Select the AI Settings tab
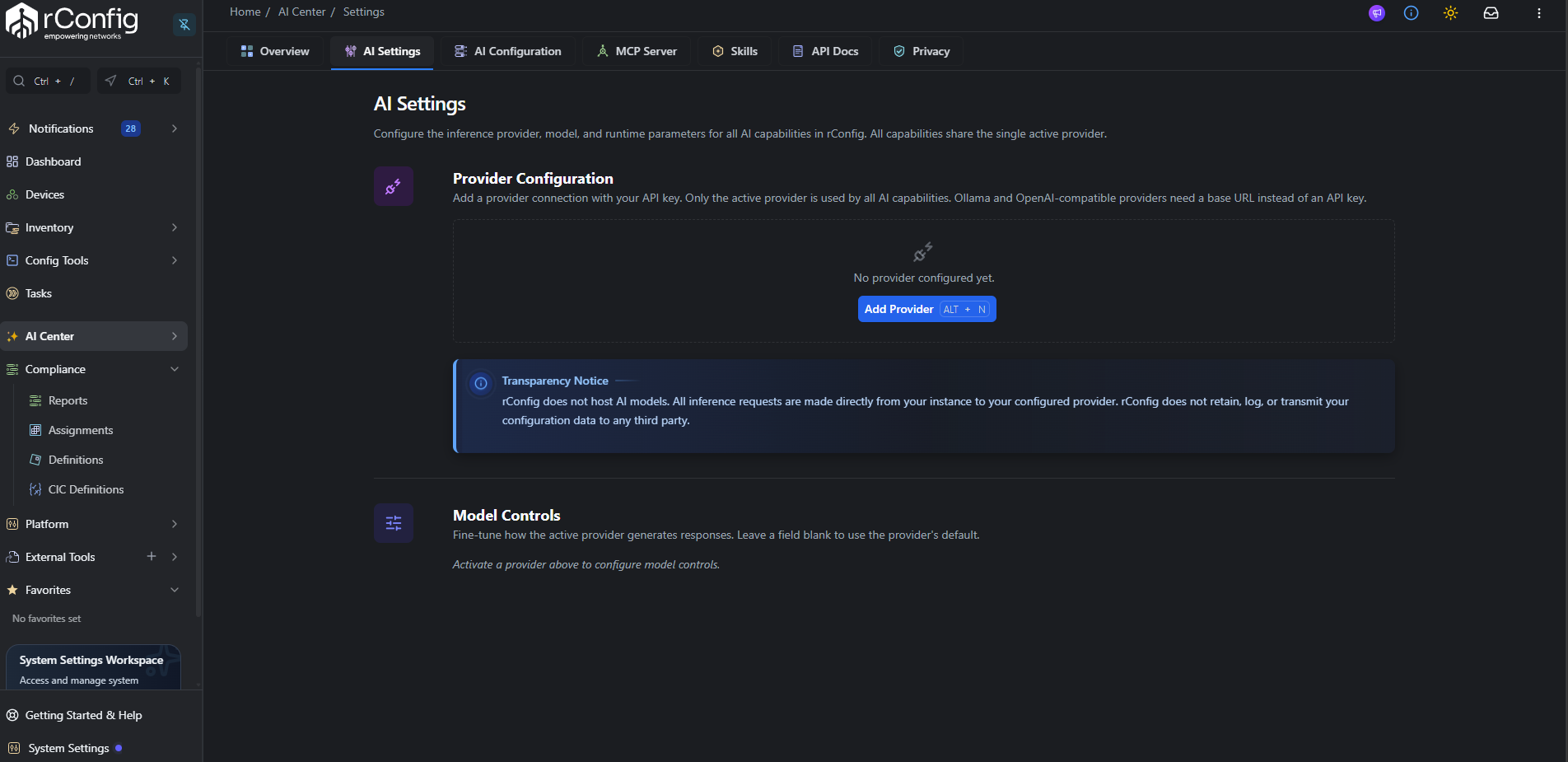This screenshot has height=762, width=1568. pyautogui.click(x=382, y=51)
